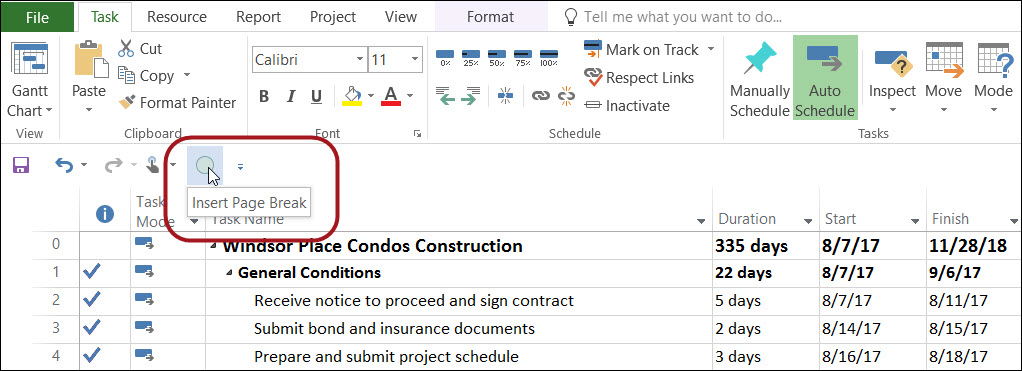Toggle Auto Schedule mode
The height and width of the screenshot is (371, 1022).
pos(825,78)
